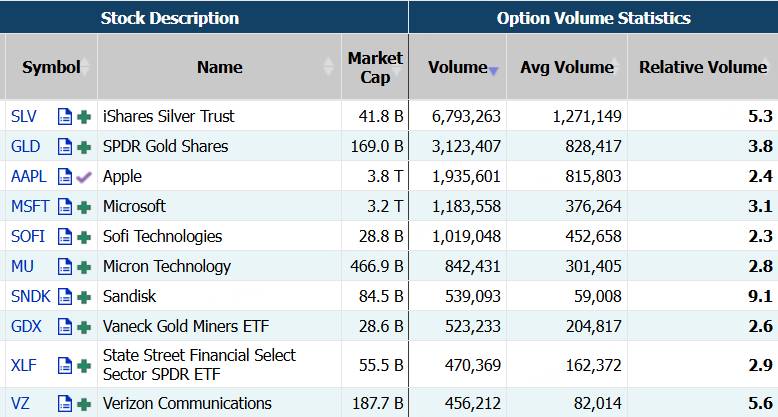
Task: Open the document icon for SLV
Action: [x=65, y=116]
